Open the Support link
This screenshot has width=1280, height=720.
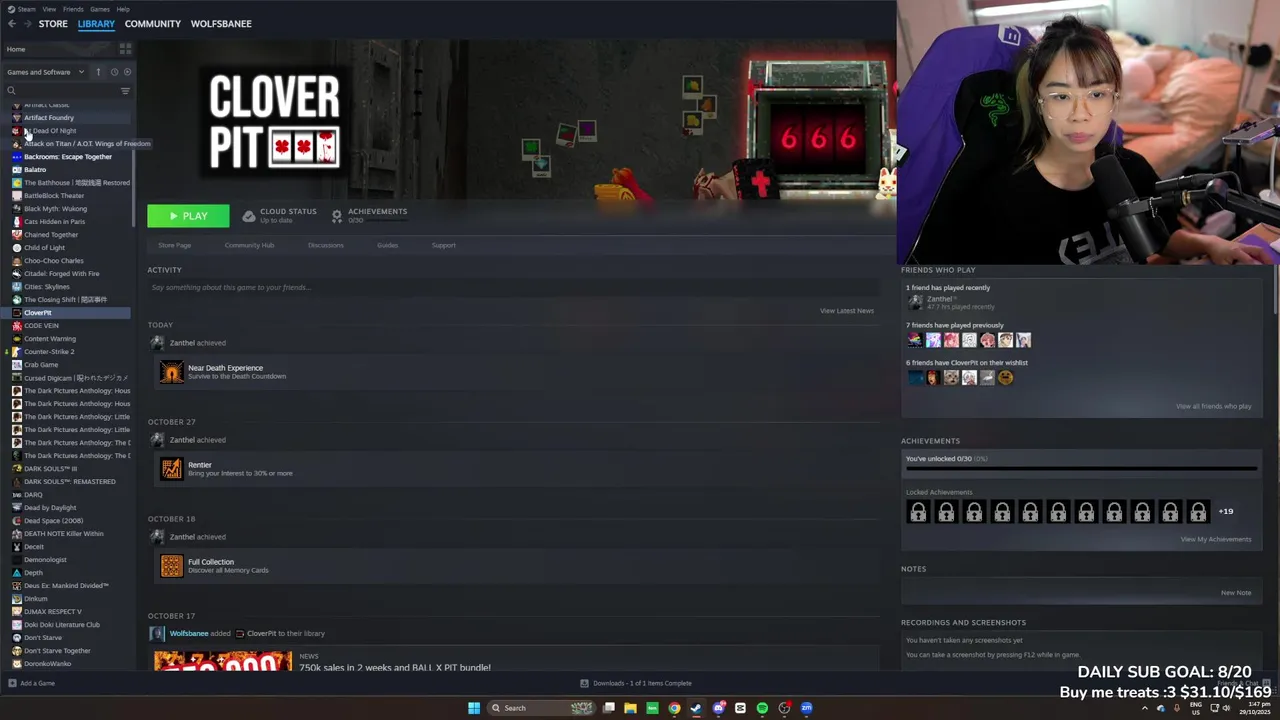[443, 245]
